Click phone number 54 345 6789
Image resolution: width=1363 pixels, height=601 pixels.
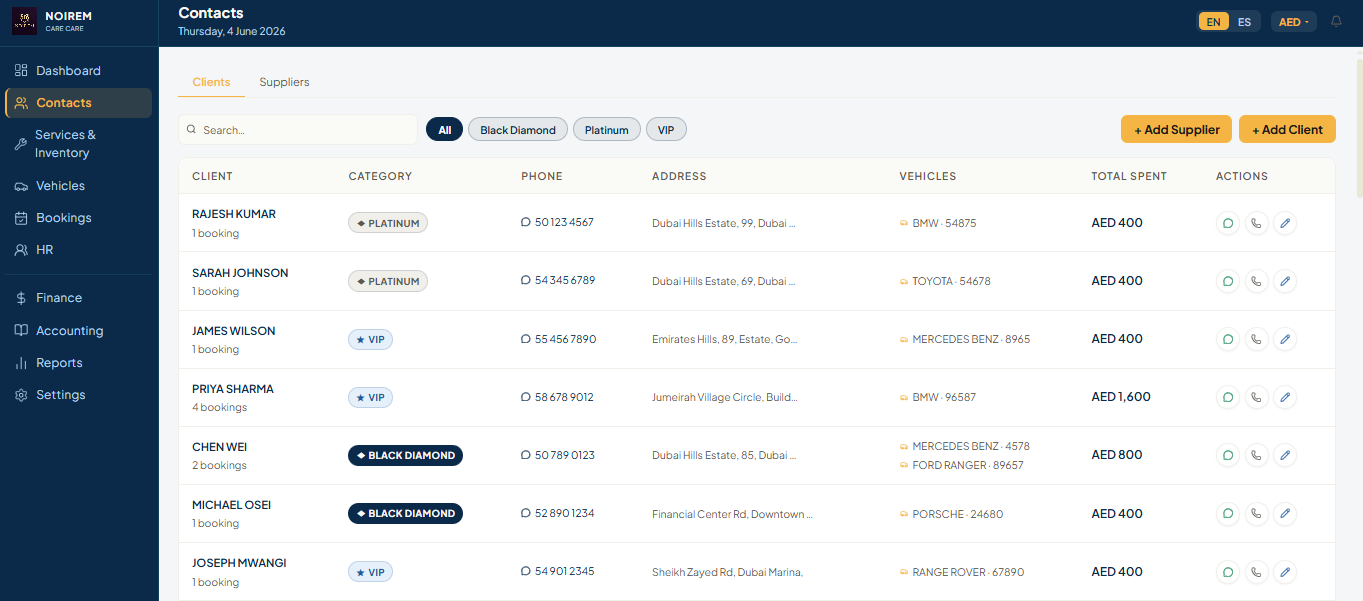coord(564,280)
